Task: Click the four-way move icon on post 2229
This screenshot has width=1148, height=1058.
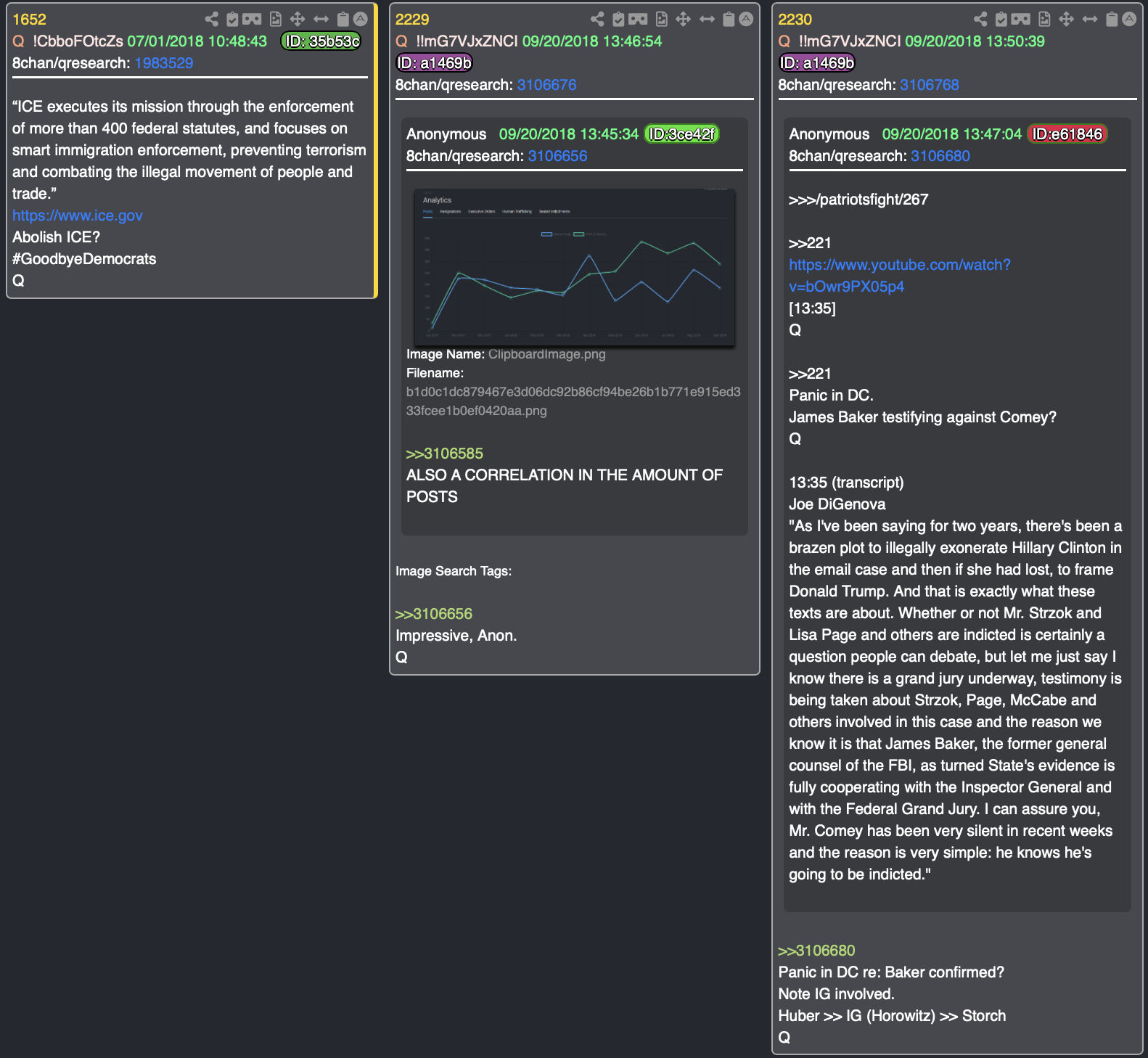Action: pos(684,19)
